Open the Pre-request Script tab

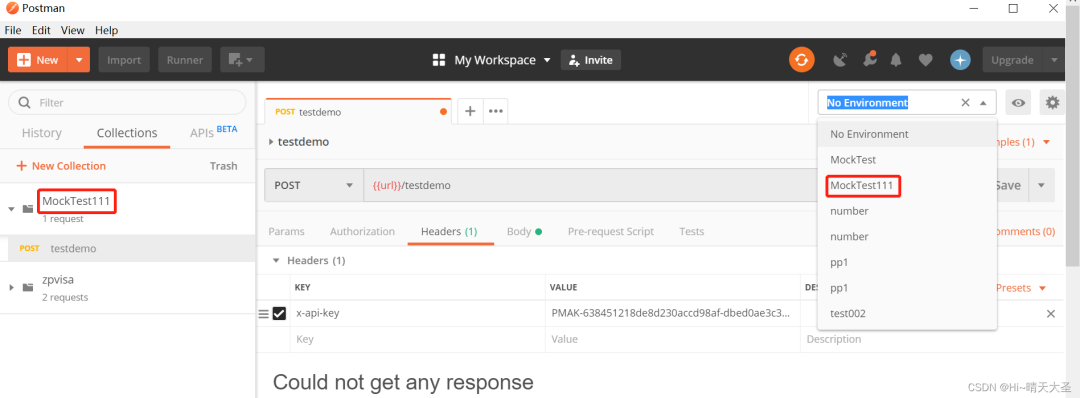[611, 231]
